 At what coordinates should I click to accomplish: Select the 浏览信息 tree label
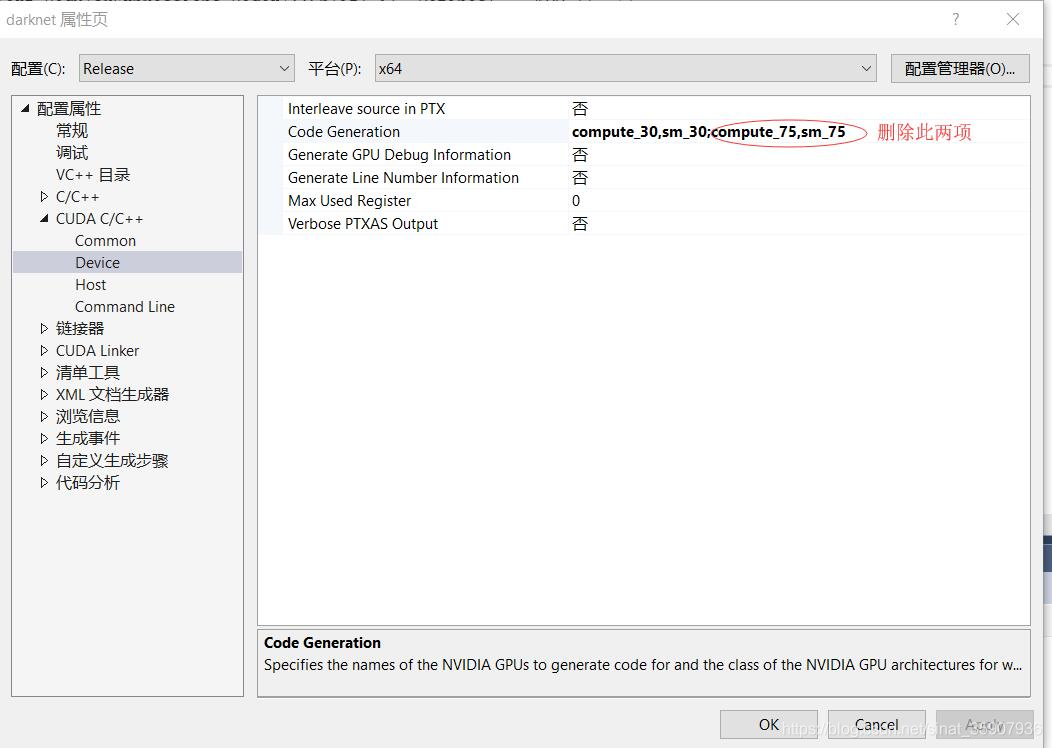pos(88,417)
